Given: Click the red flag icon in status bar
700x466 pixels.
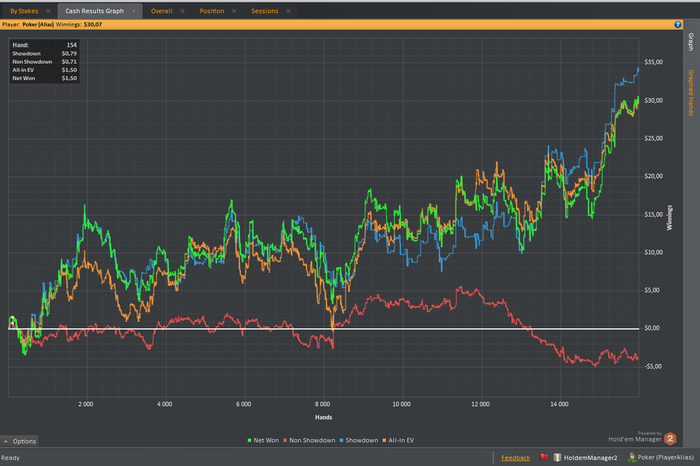Looking at the screenshot, I should click(x=544, y=458).
